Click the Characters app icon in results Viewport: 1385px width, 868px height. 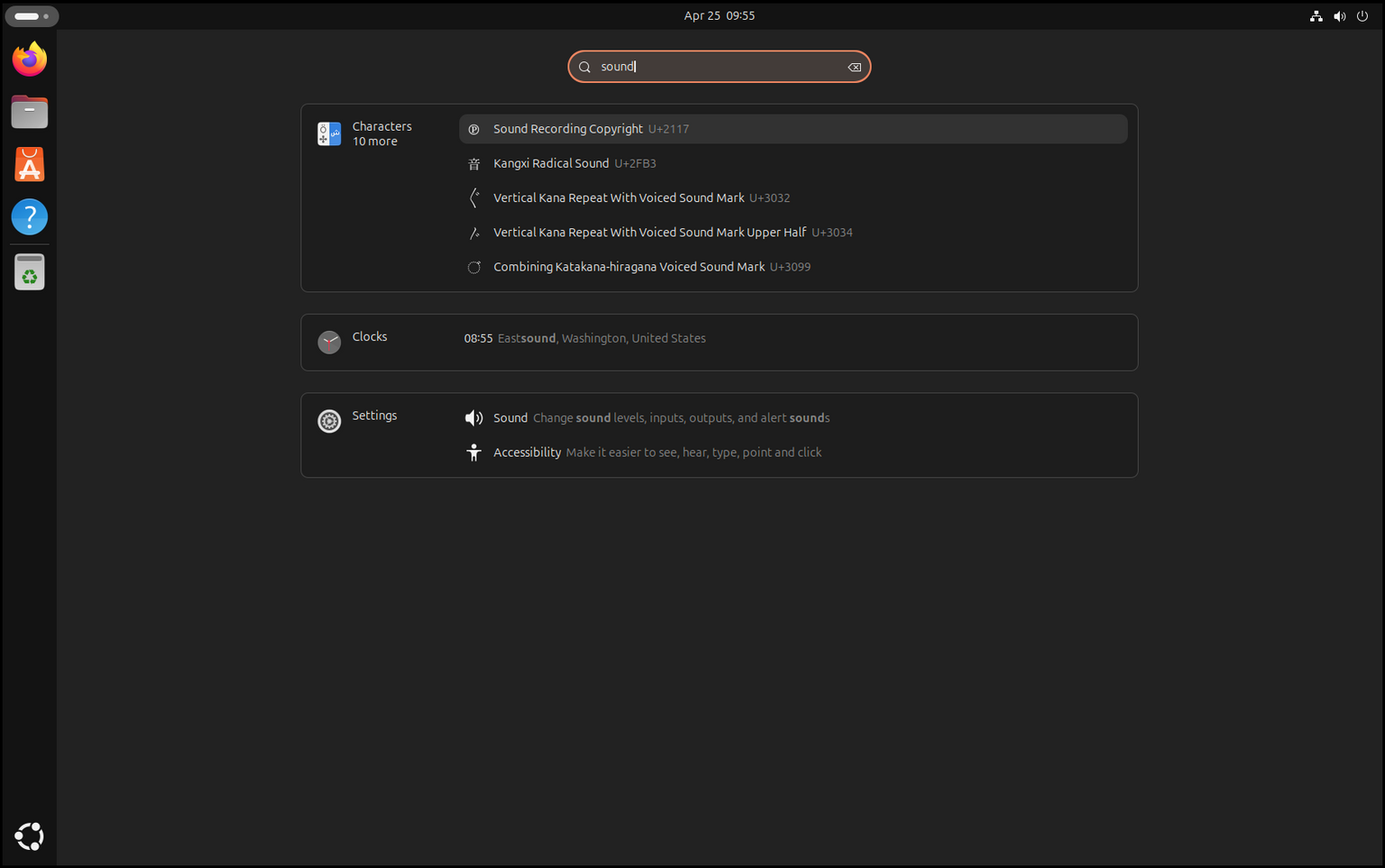329,133
